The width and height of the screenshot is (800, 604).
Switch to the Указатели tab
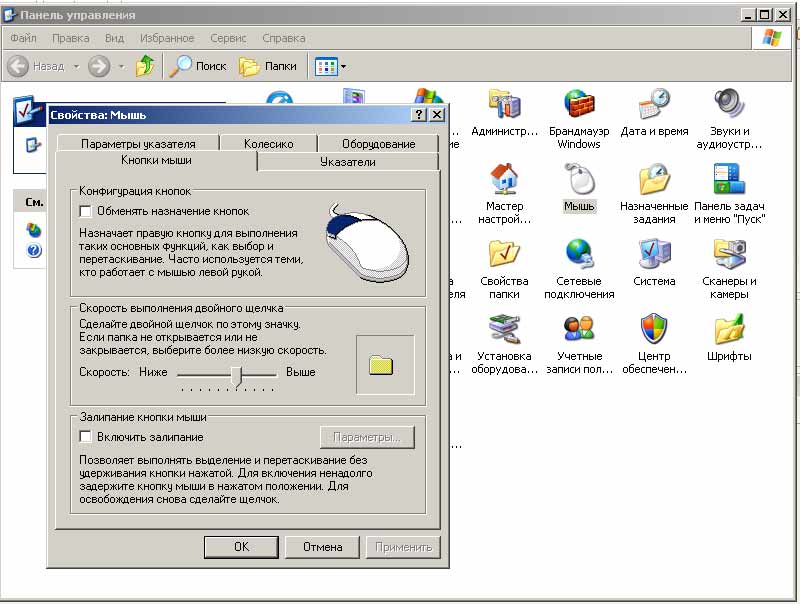pos(347,162)
